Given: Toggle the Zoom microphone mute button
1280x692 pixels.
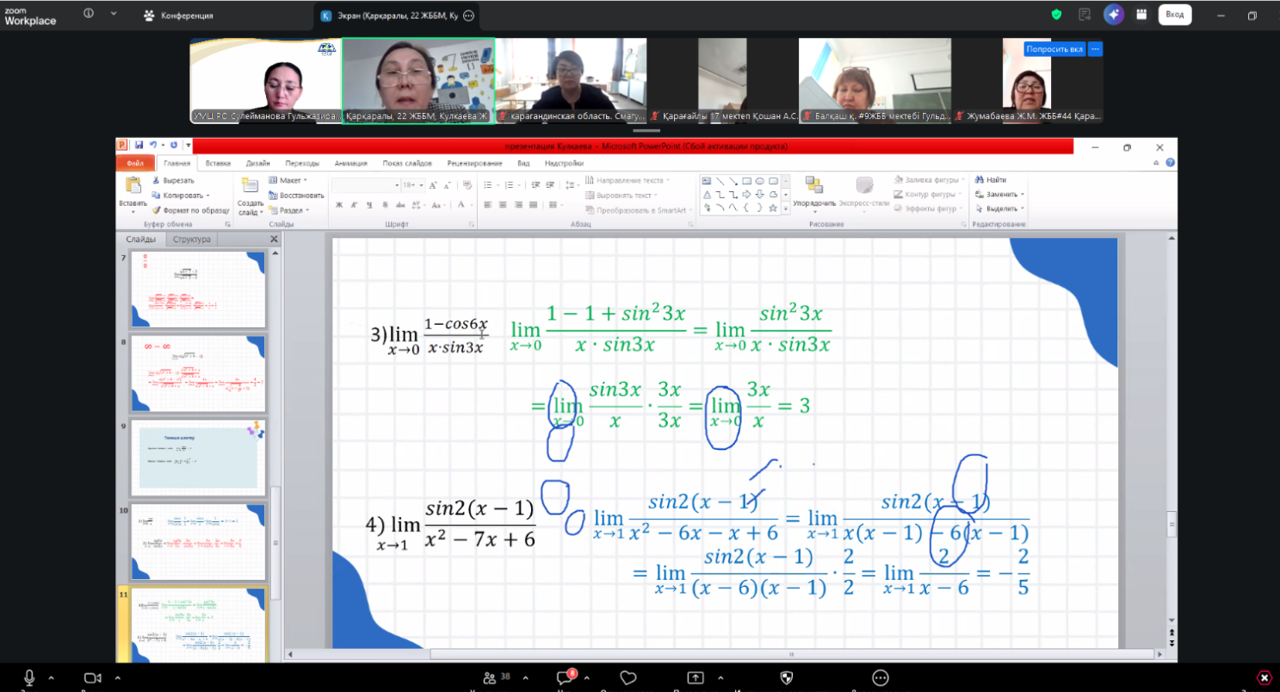Looking at the screenshot, I should (29, 677).
